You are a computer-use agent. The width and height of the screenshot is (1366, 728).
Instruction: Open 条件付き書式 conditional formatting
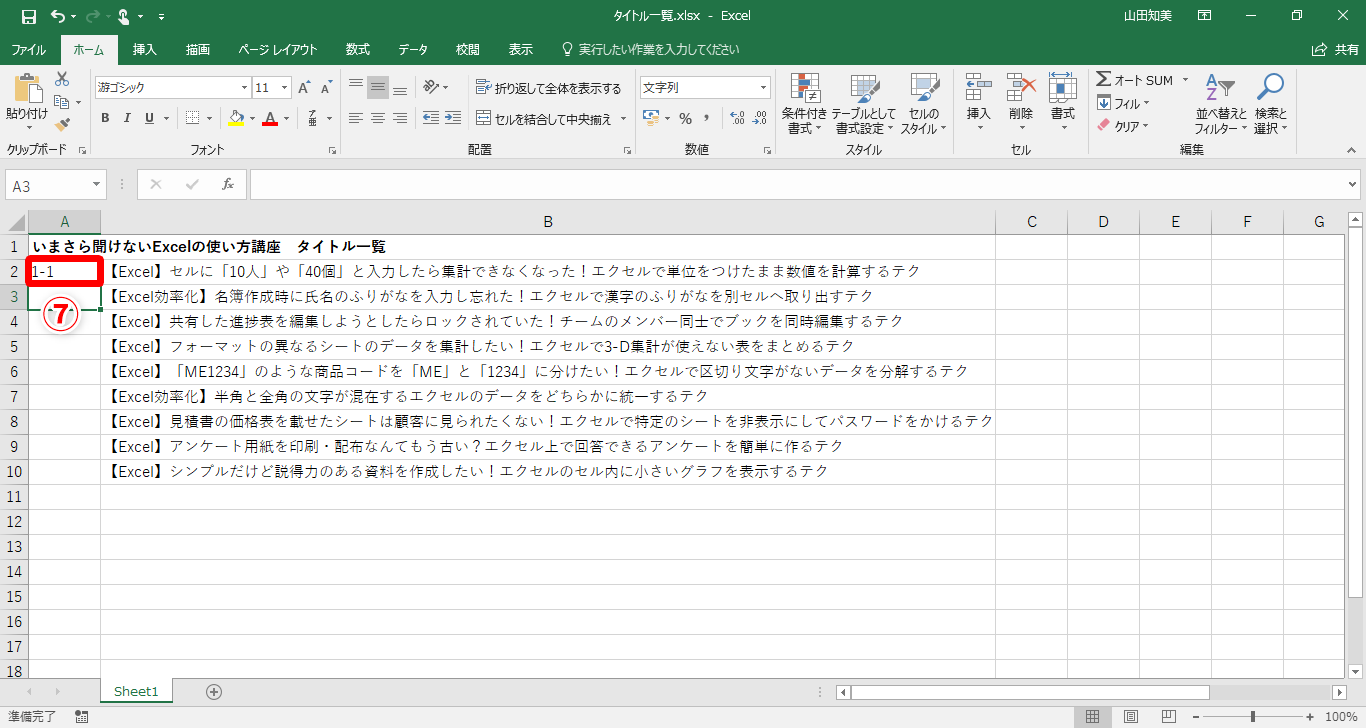(x=804, y=104)
